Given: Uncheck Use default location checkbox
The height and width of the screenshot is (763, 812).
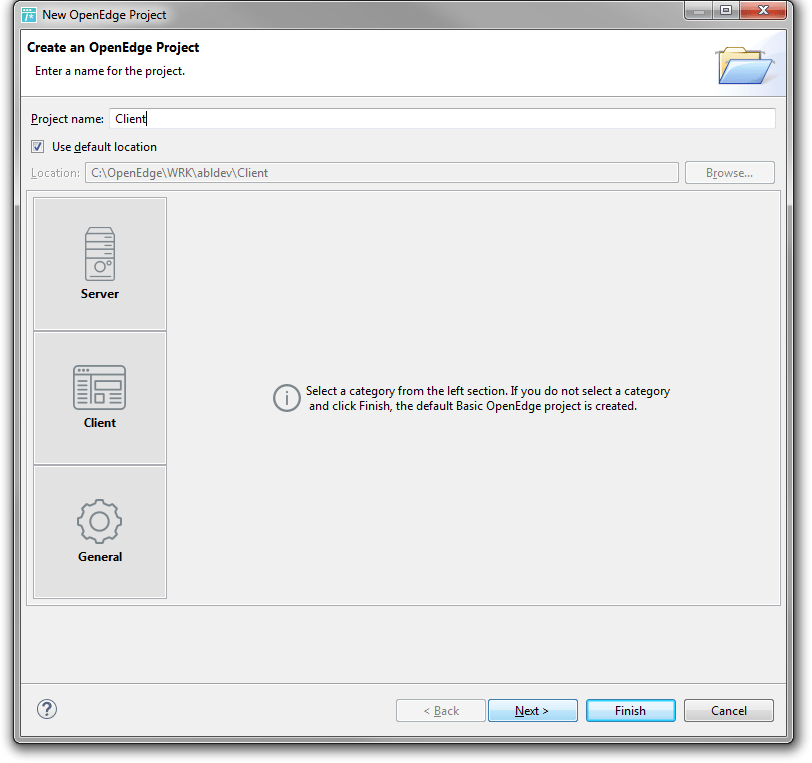Looking at the screenshot, I should pos(37,147).
